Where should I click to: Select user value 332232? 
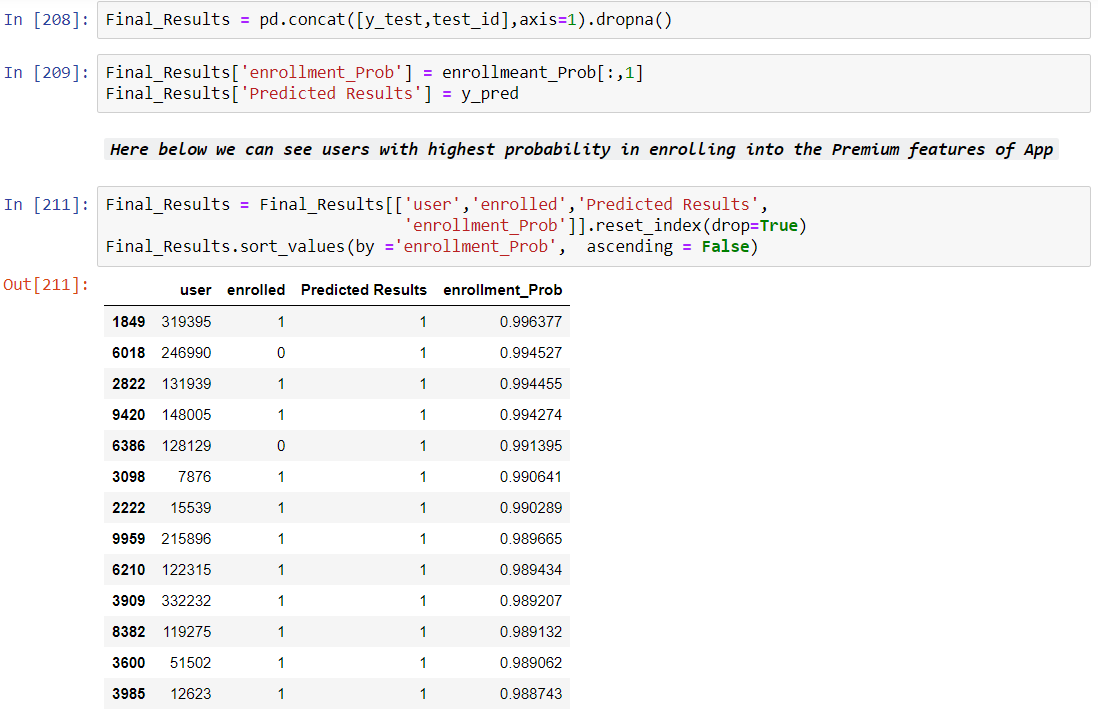(186, 601)
